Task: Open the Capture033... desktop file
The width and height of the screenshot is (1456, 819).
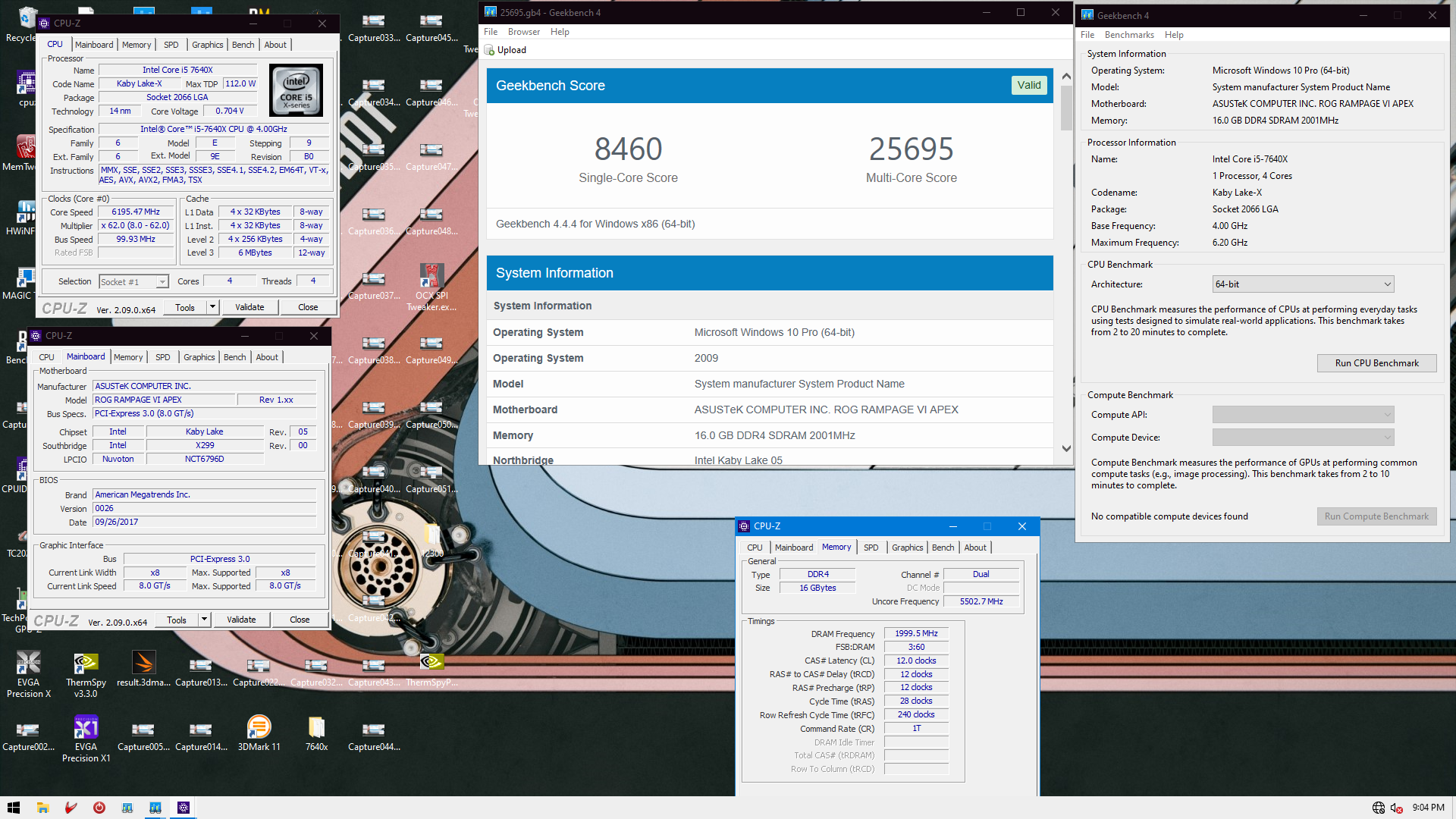Action: [374, 28]
